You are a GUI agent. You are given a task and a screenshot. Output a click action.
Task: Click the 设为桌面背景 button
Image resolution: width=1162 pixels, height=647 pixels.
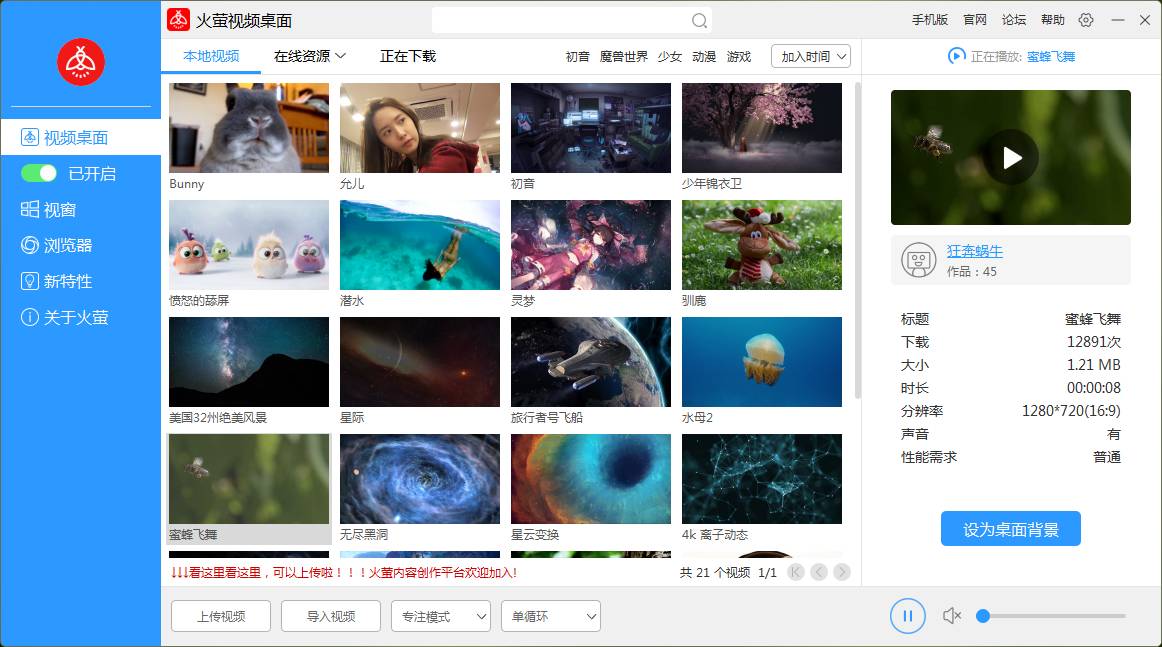click(x=1010, y=529)
